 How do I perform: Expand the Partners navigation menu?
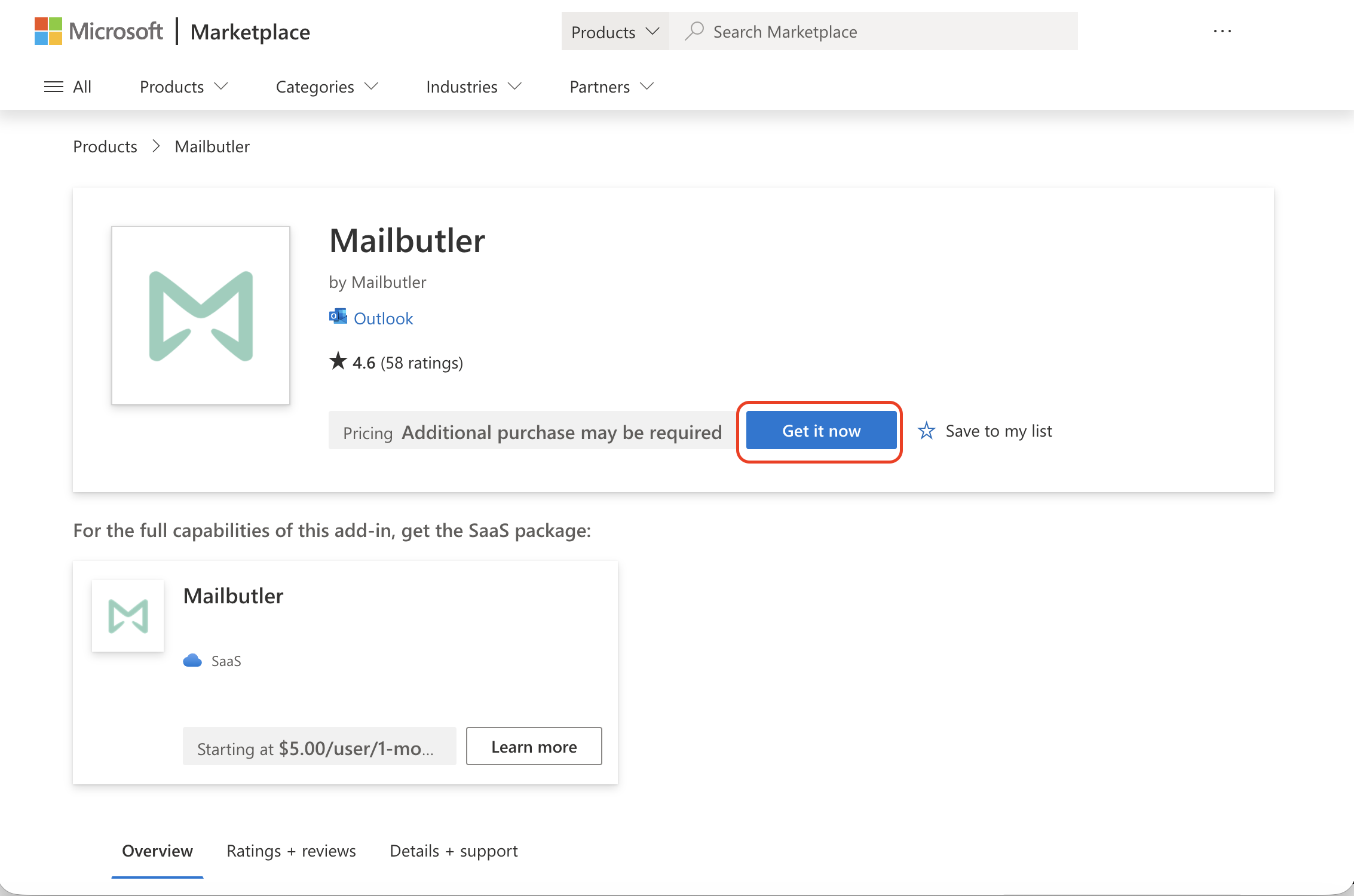point(612,87)
